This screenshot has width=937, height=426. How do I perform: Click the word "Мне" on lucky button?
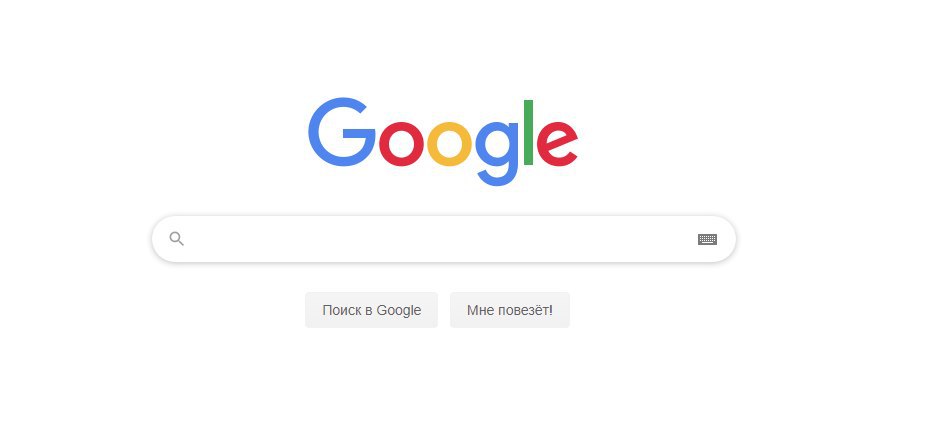pyautogui.click(x=479, y=310)
